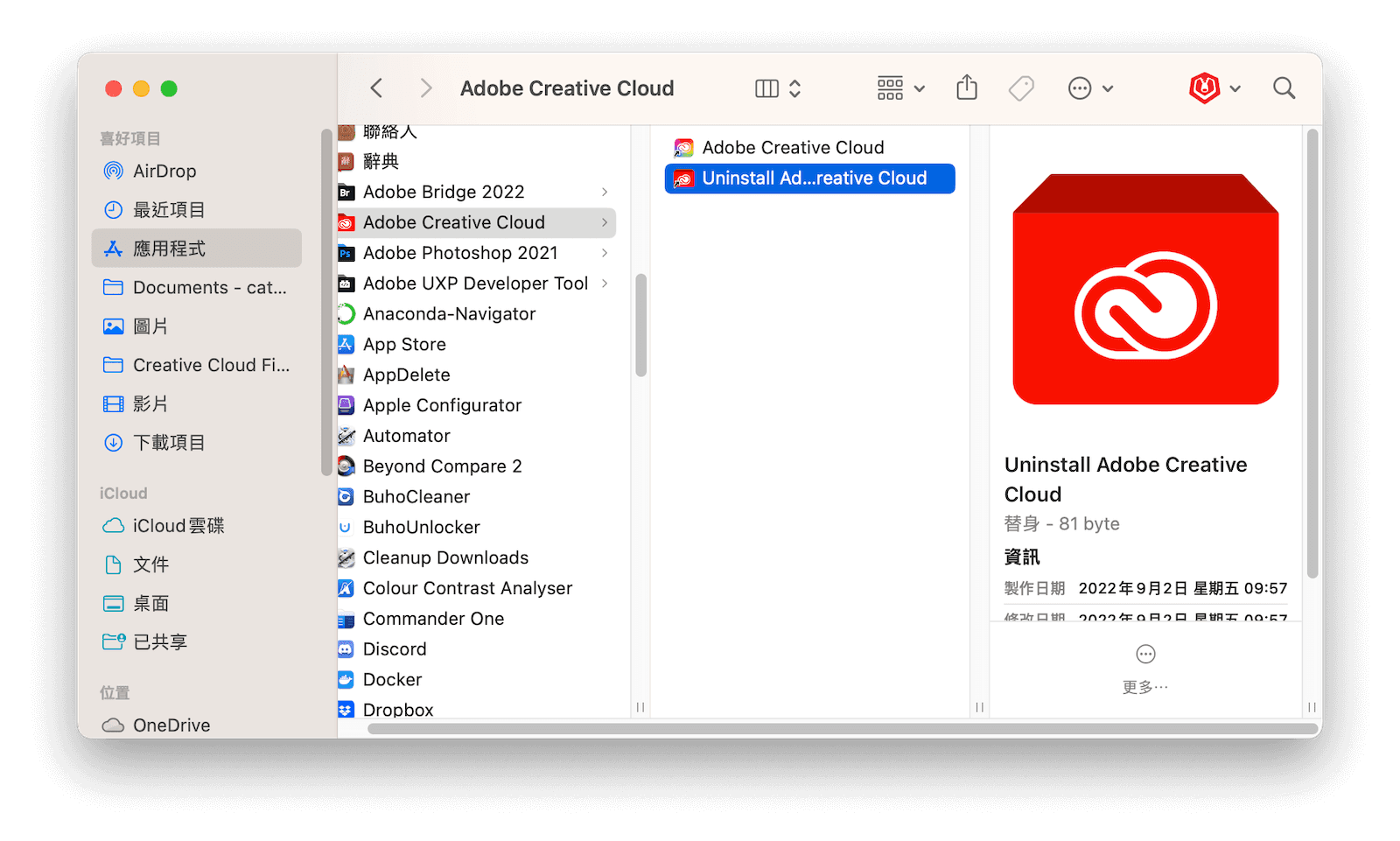
Task: Select the Discord app in the list
Action: [395, 648]
